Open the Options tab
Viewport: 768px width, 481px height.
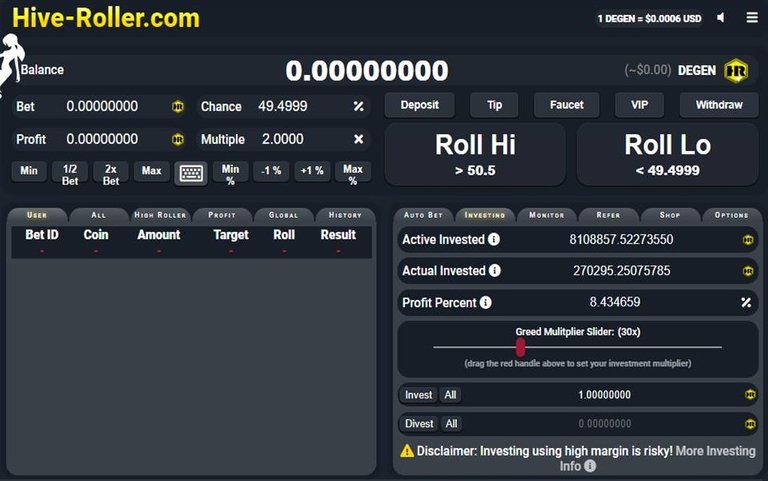pyautogui.click(x=732, y=215)
